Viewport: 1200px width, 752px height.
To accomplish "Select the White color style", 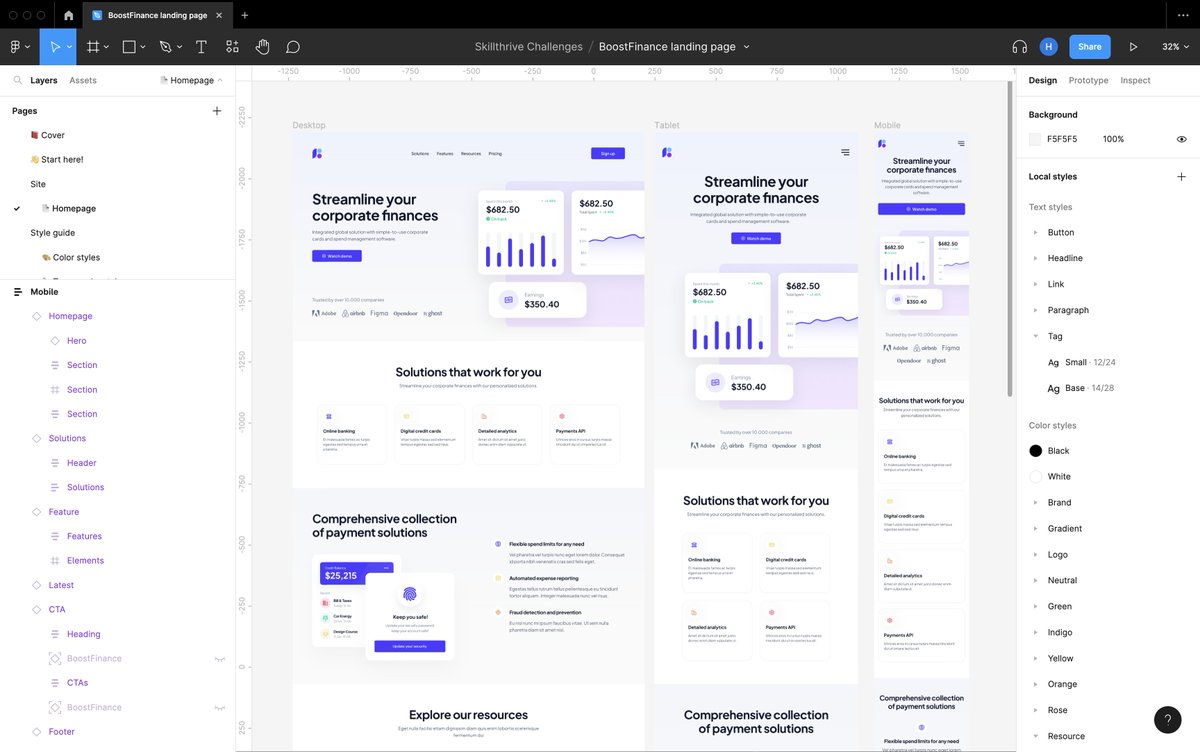I will [x=1059, y=477].
